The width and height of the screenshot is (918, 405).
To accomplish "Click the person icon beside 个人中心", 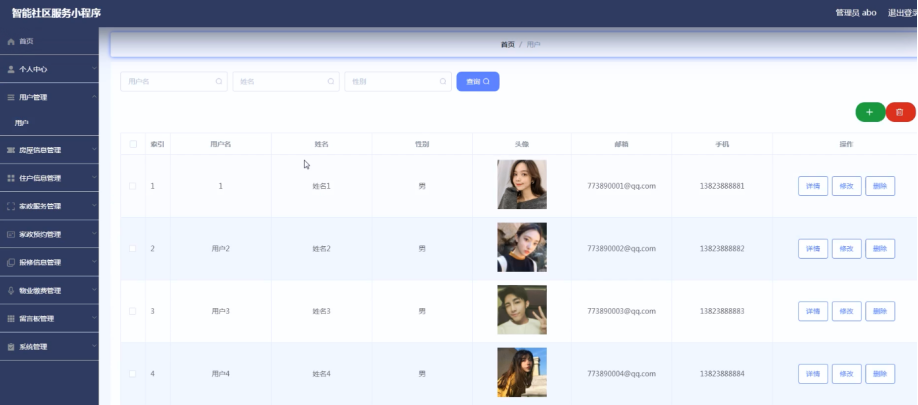I will click(11, 69).
